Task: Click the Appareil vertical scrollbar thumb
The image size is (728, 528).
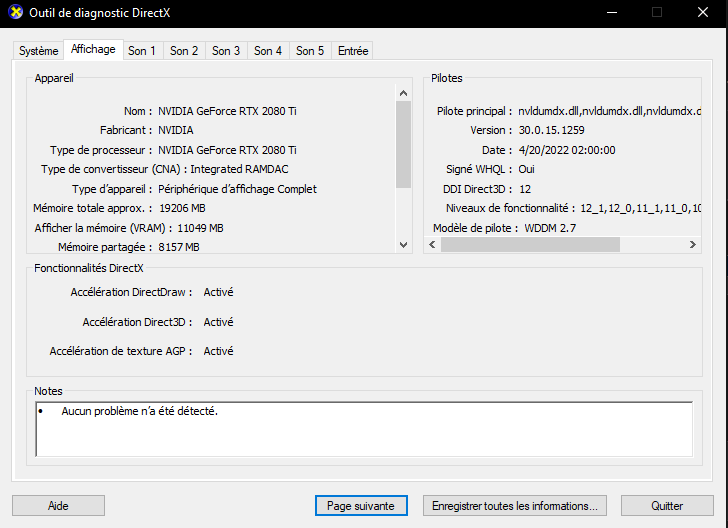Action: click(403, 144)
